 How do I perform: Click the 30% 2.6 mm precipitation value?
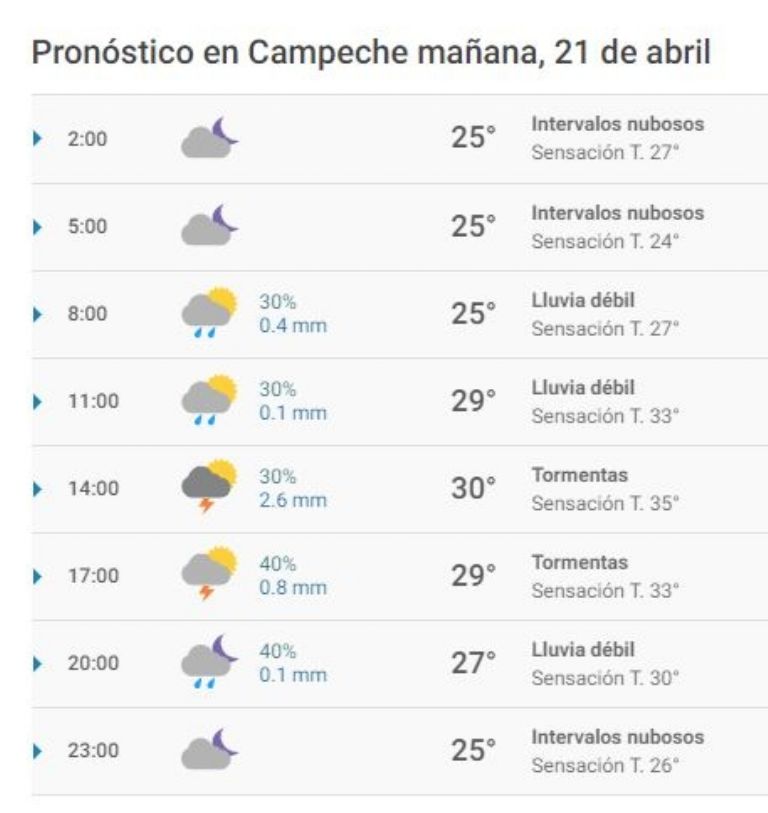(x=293, y=488)
